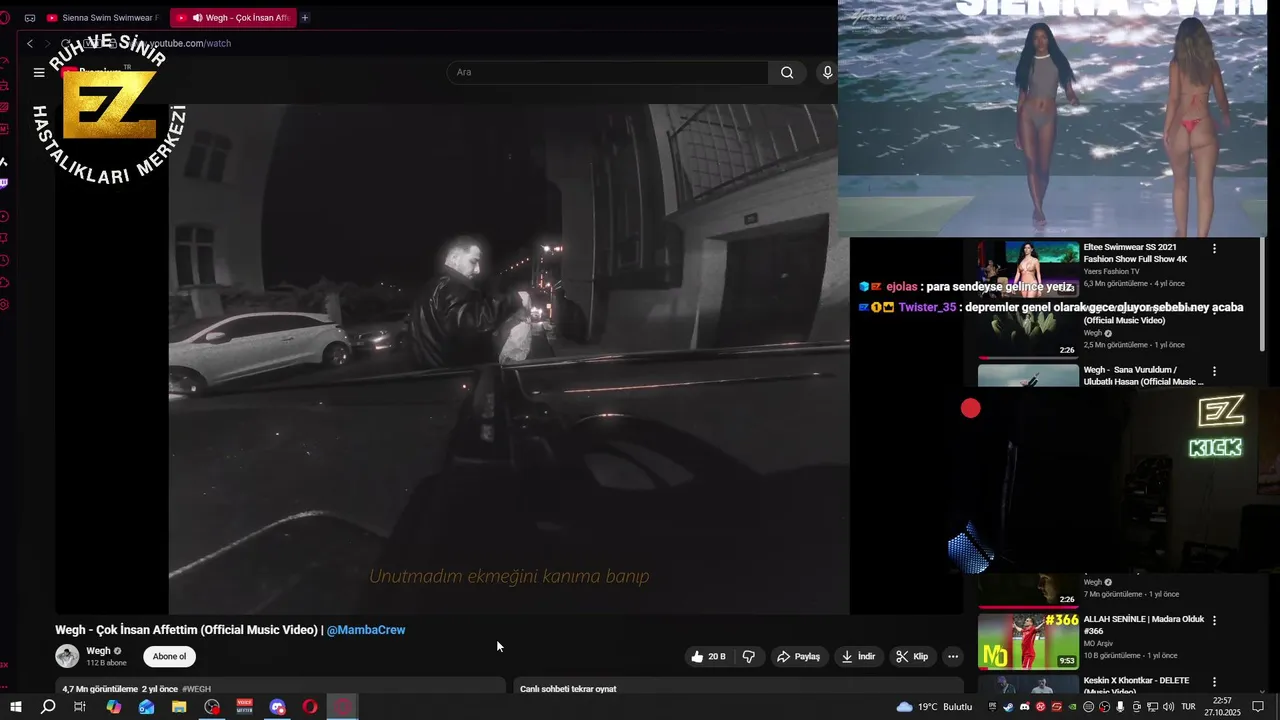Screen dimensions: 1280x720
Task: Click the YouTube search input field
Action: point(608,72)
